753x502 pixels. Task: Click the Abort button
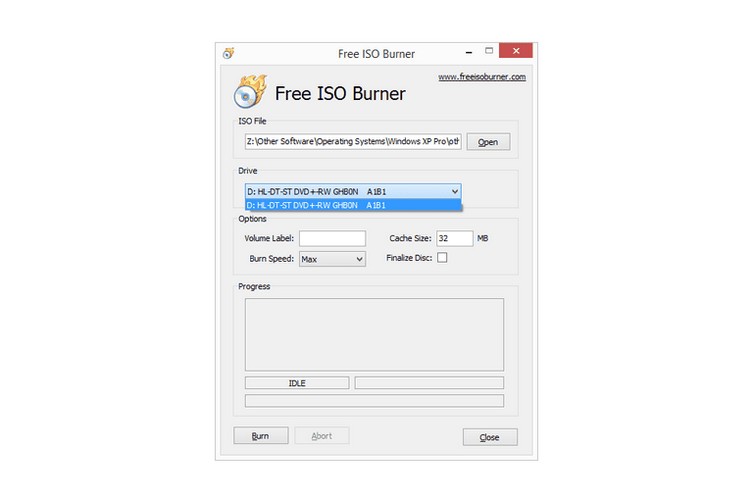pos(322,436)
